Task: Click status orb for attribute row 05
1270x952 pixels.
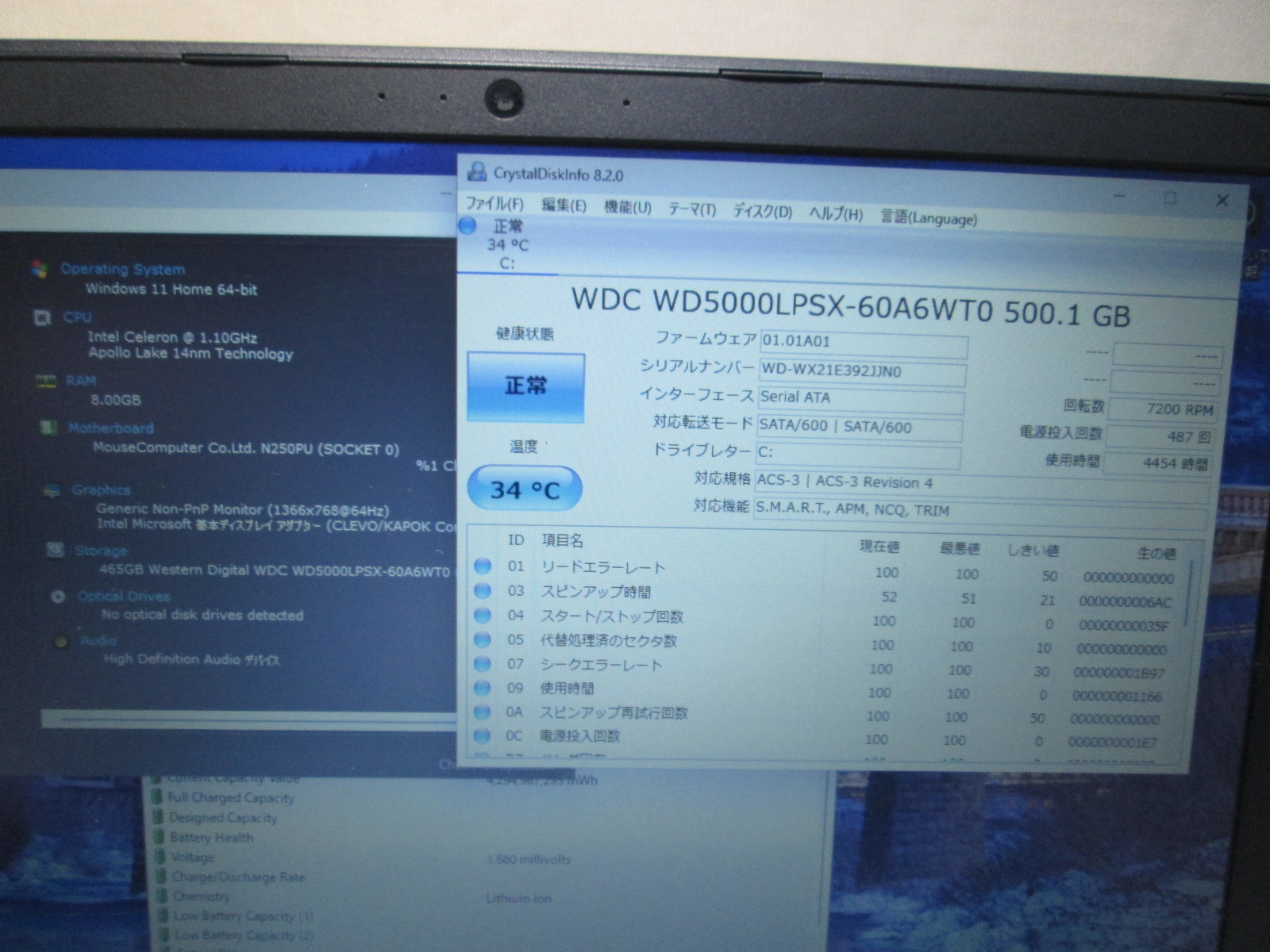Action: [x=482, y=639]
